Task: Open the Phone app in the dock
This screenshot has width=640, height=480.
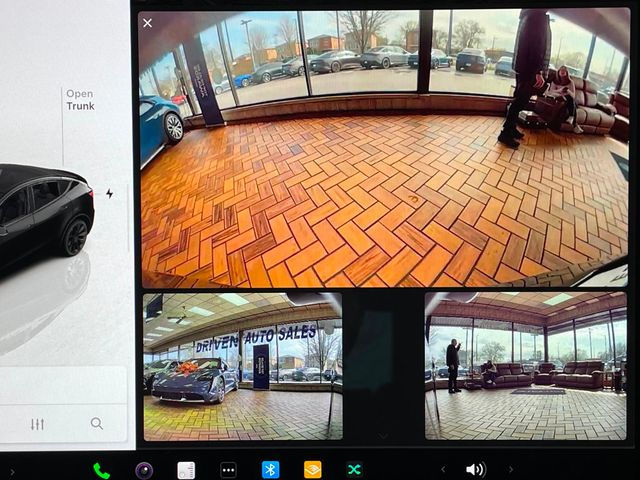Action: tap(101, 469)
